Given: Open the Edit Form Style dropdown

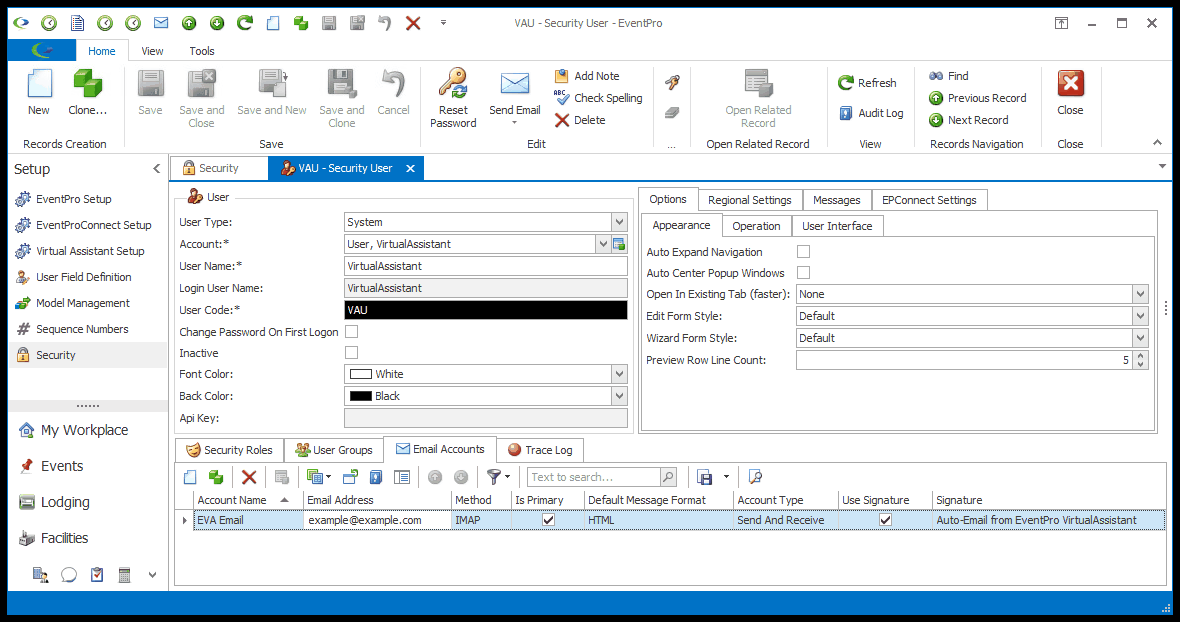Looking at the screenshot, I should click(x=1141, y=316).
